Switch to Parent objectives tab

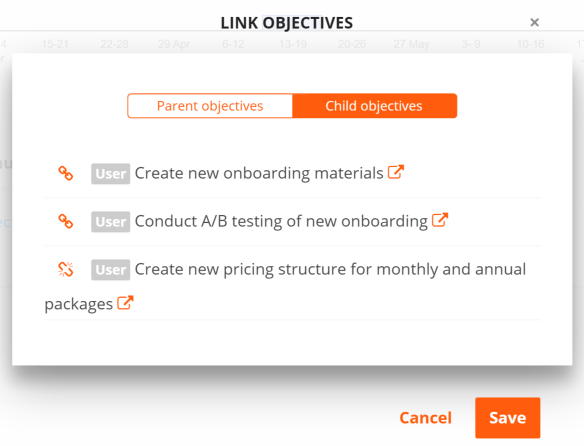pyautogui.click(x=210, y=106)
